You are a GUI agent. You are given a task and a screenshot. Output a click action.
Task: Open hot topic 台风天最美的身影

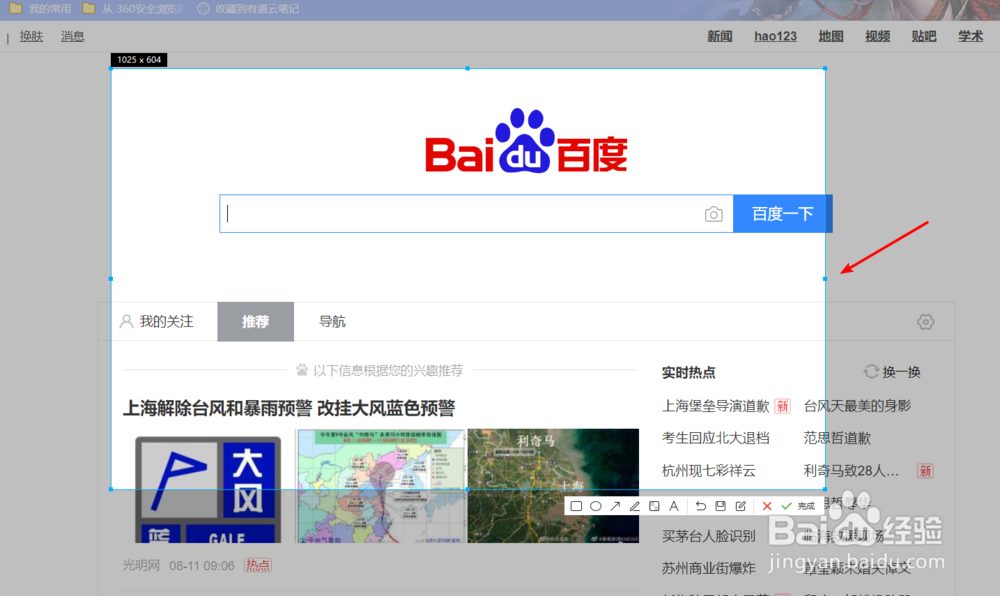pos(857,406)
